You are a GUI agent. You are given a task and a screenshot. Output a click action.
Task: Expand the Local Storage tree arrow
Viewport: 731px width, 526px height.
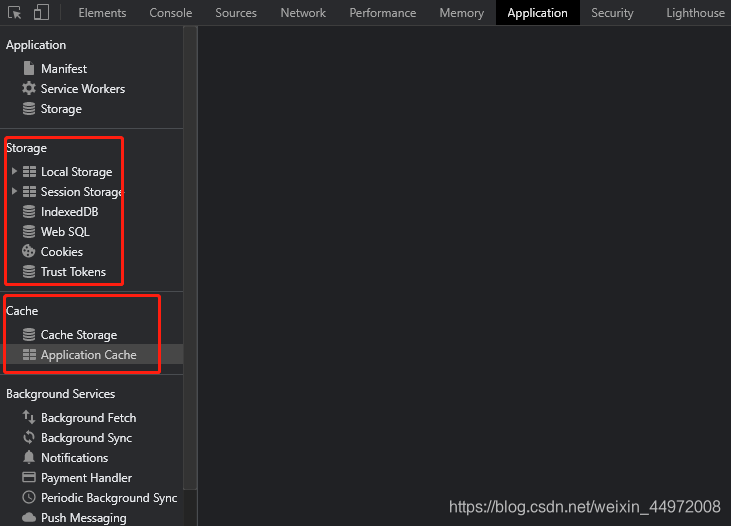tap(14, 171)
